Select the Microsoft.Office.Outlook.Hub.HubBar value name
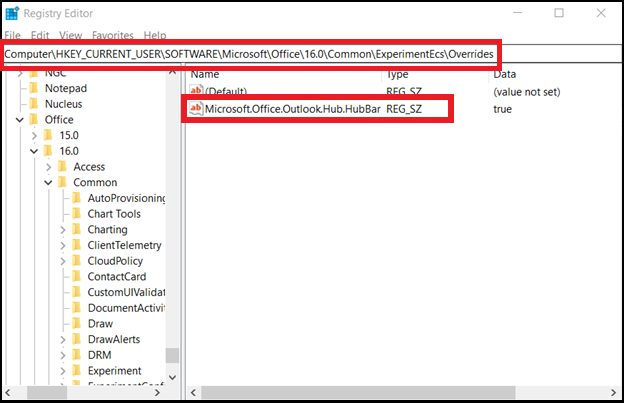Screen dimensions: 624x403 [x=292, y=109]
